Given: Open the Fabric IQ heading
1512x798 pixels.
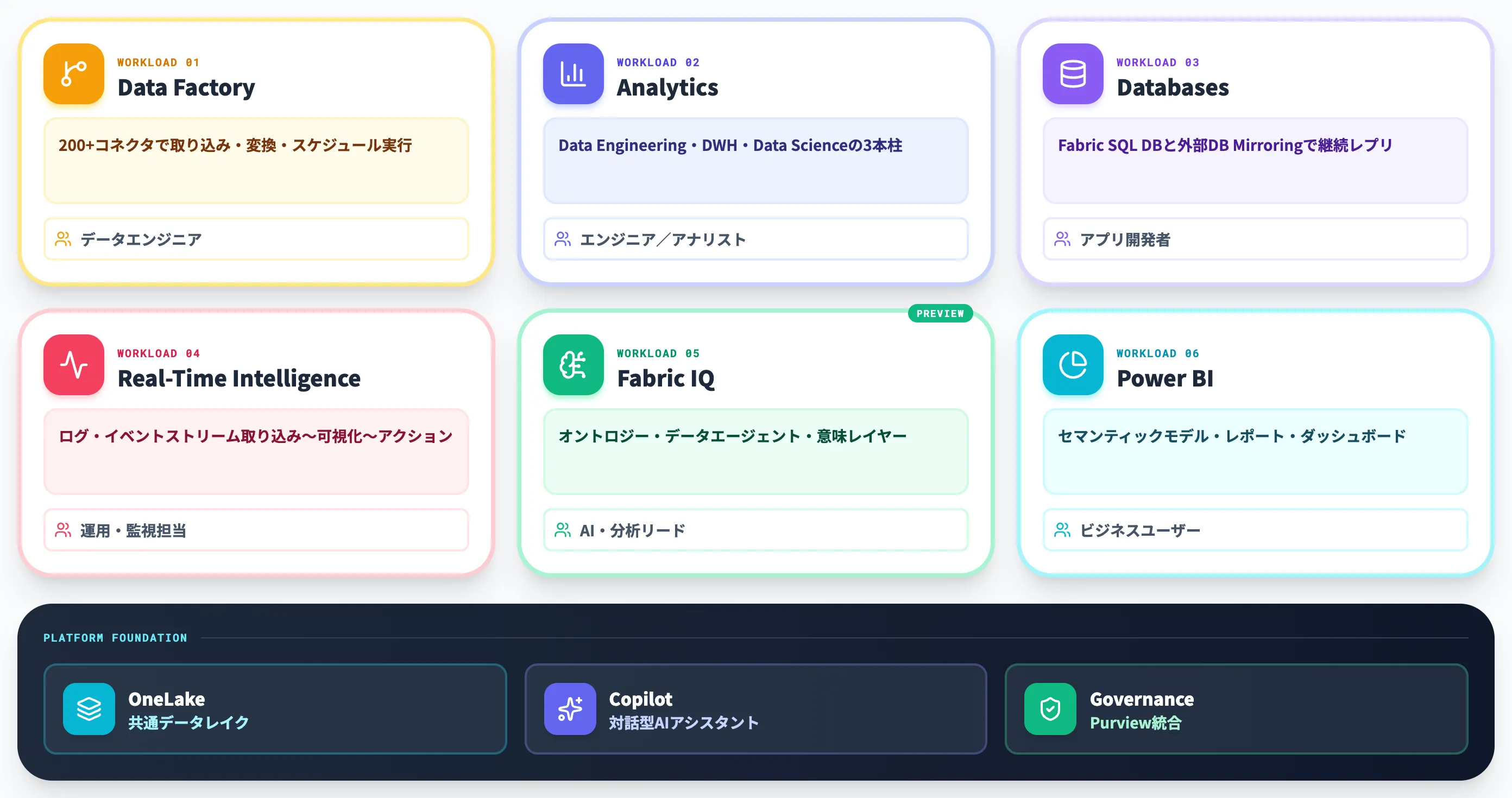Looking at the screenshot, I should [666, 378].
